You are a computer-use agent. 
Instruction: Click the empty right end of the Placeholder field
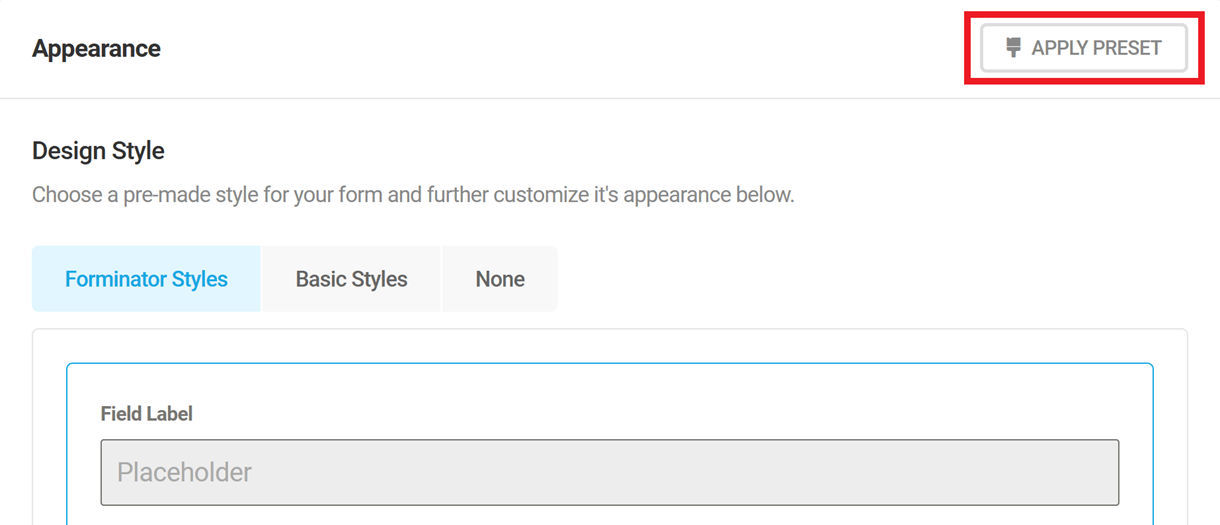[1050, 472]
